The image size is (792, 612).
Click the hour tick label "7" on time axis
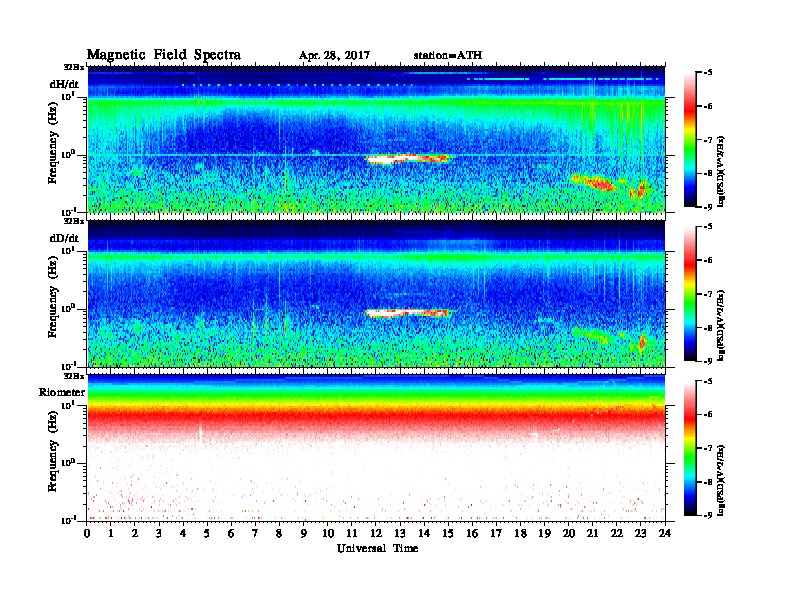(255, 533)
